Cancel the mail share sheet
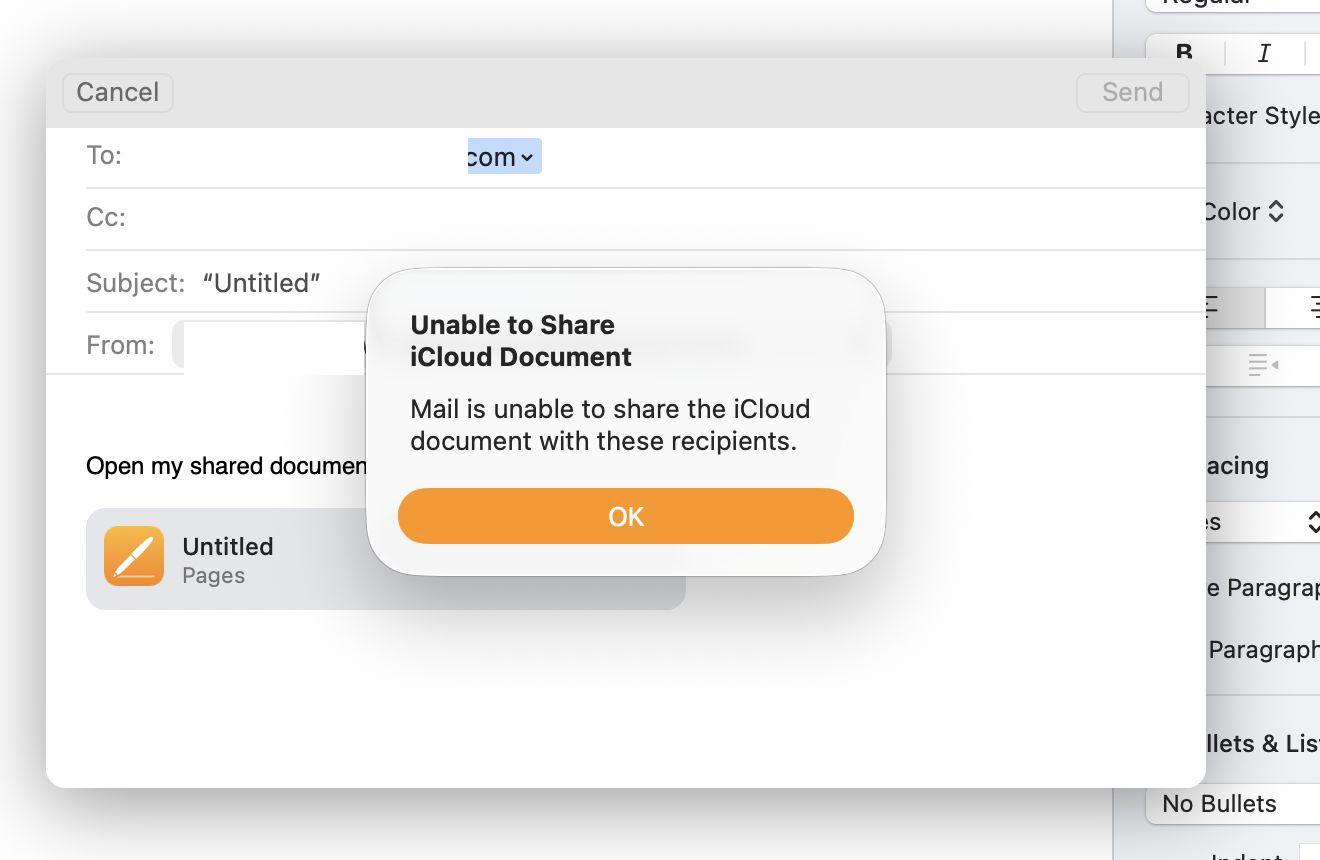Screen dimensions: 1320x860 click(118, 92)
